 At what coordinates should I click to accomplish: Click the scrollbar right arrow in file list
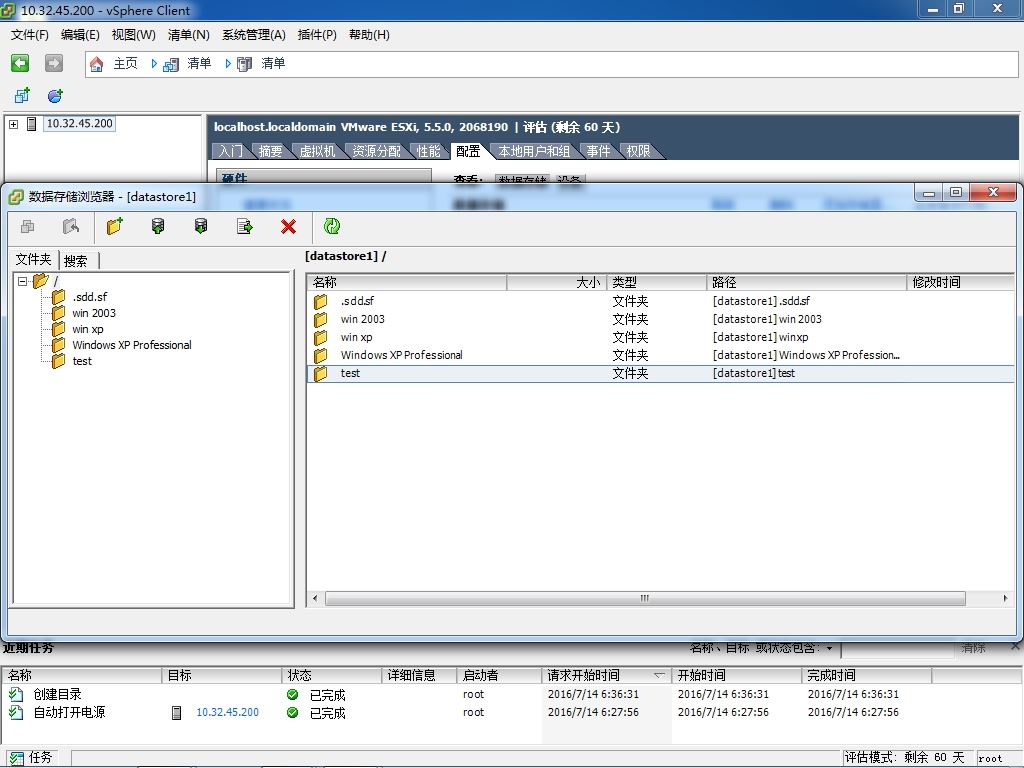coord(1005,598)
